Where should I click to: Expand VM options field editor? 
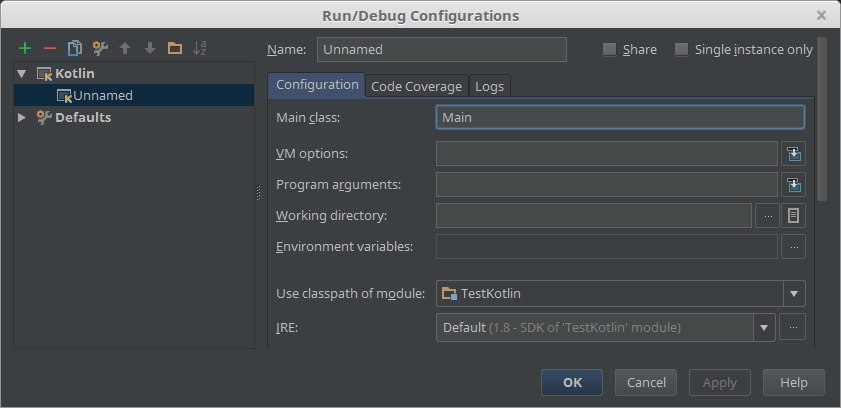[x=793, y=154]
